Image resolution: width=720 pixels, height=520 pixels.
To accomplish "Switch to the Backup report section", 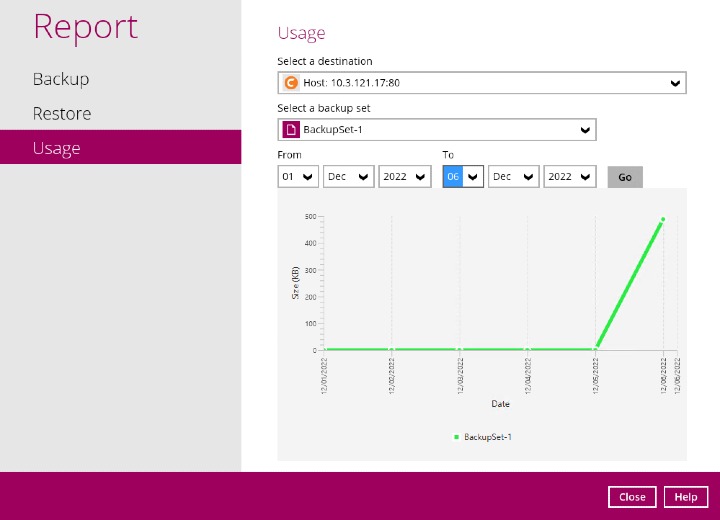I will (61, 79).
